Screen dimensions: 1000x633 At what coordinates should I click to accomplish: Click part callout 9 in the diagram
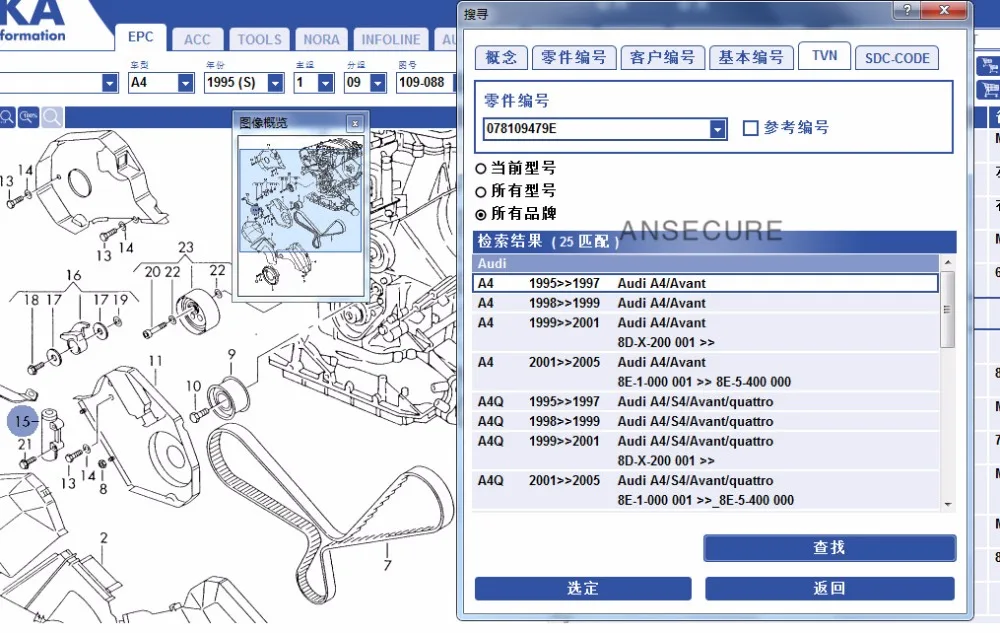click(232, 353)
